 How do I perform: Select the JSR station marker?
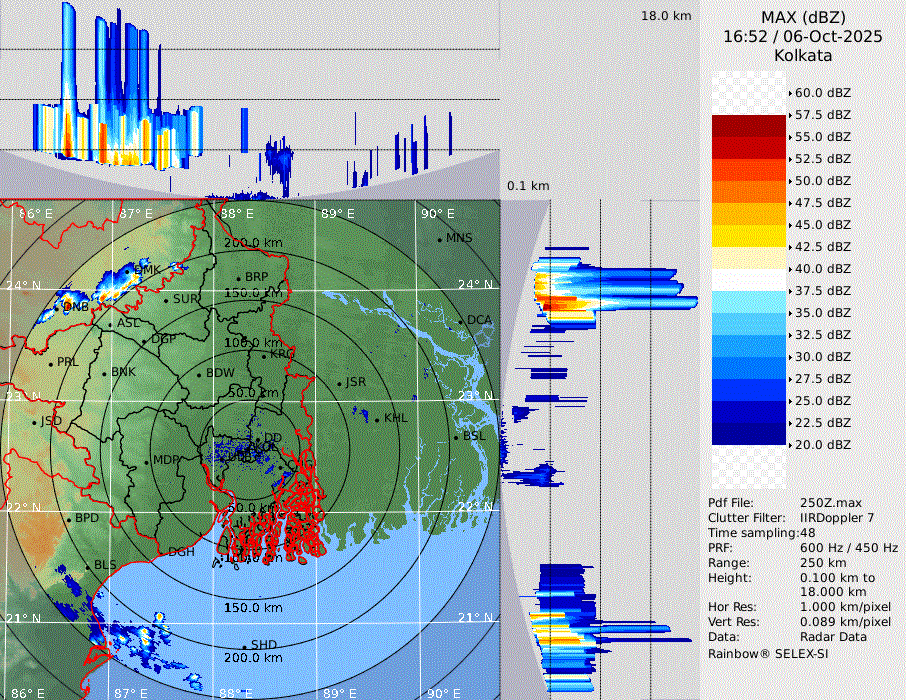339,383
